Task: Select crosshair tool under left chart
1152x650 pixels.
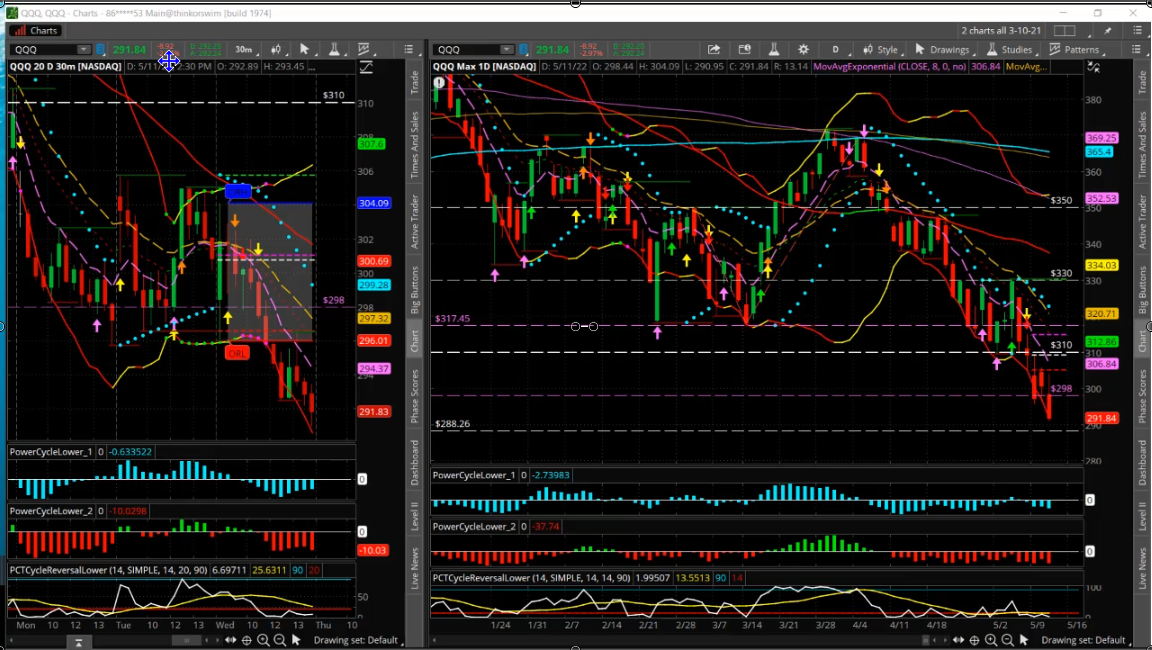Action: pyautogui.click(x=247, y=640)
